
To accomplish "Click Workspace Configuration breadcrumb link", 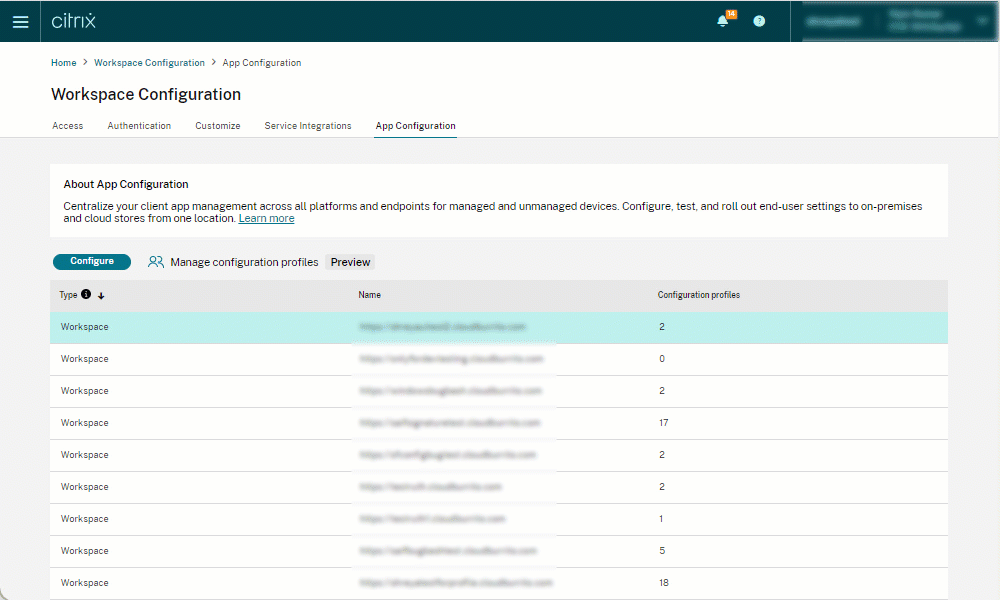I will coord(149,63).
